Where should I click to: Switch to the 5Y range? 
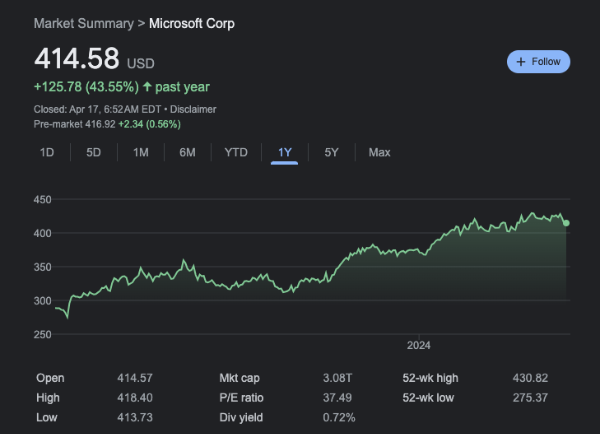(x=331, y=152)
